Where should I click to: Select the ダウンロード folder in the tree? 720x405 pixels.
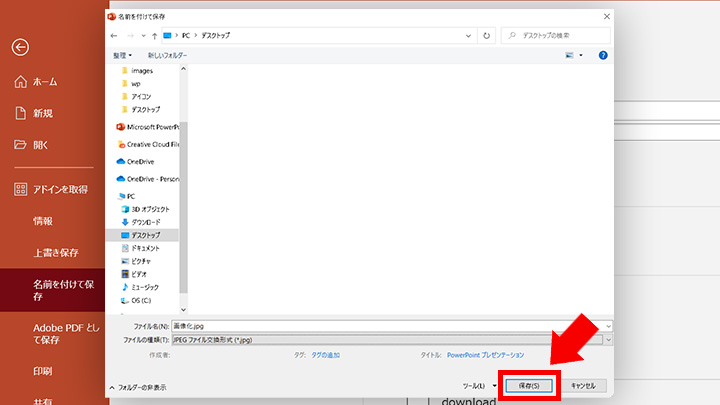tap(146, 221)
